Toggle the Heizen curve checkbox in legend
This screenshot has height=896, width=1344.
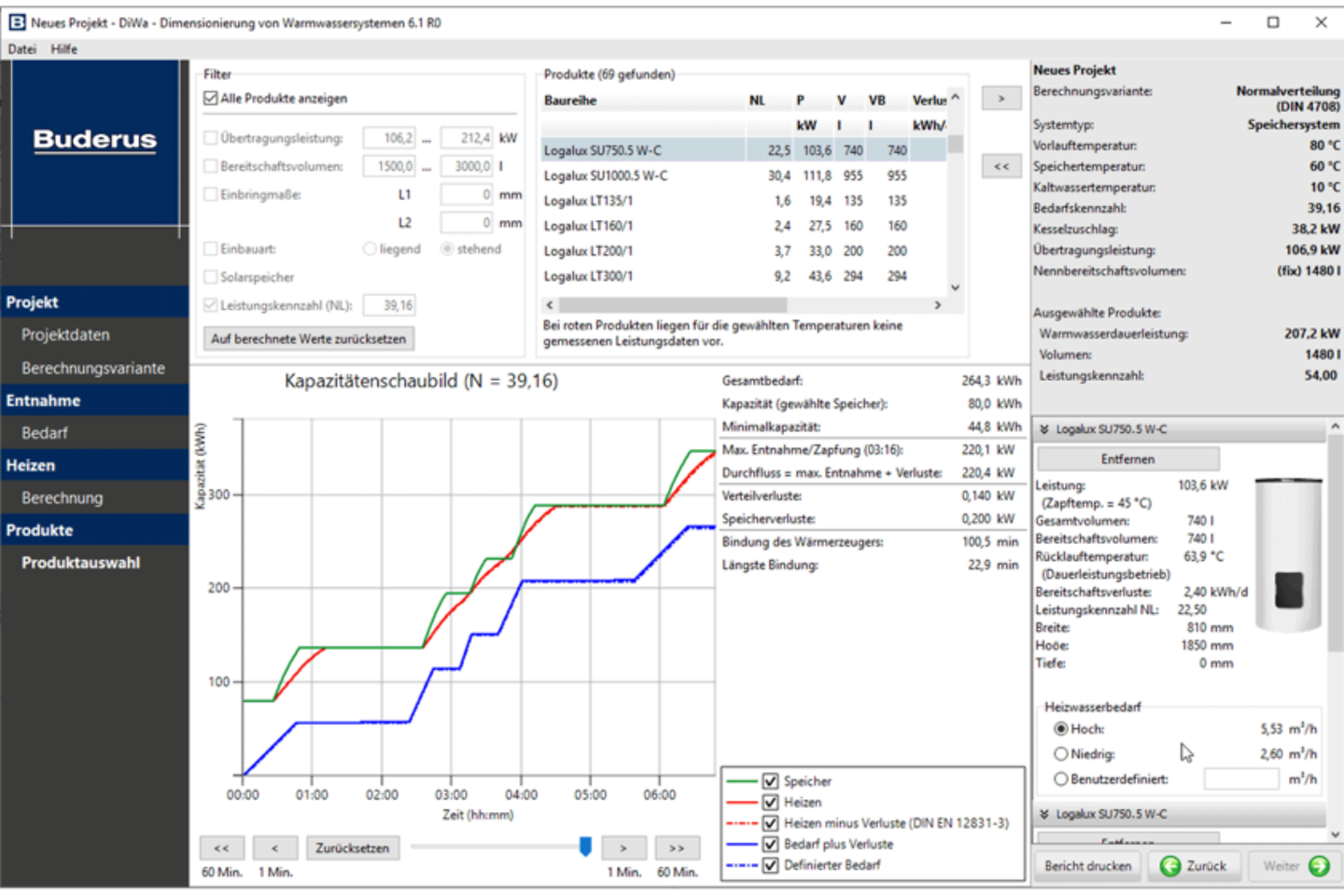[770, 802]
